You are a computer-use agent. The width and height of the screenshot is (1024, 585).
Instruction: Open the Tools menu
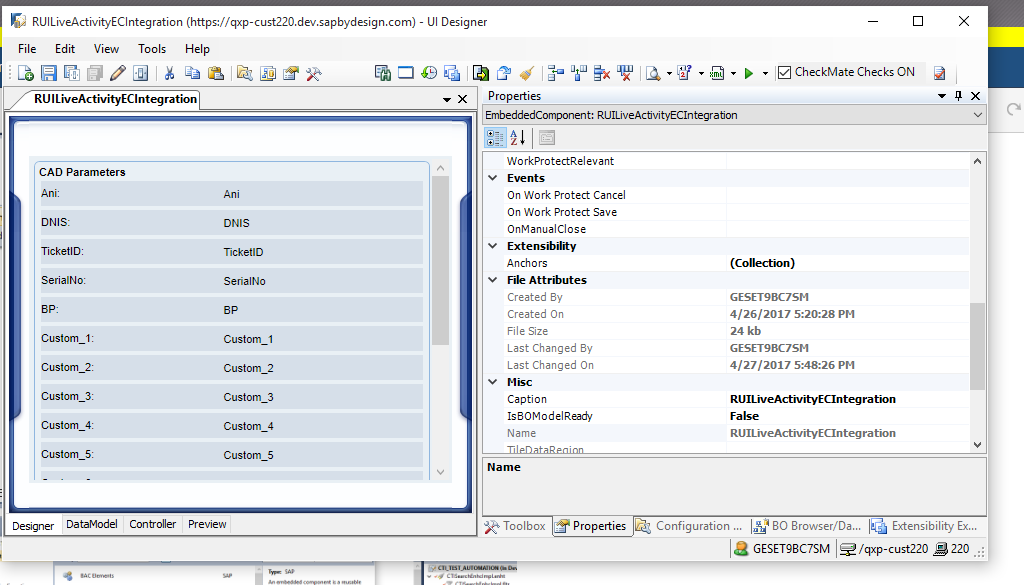point(152,49)
